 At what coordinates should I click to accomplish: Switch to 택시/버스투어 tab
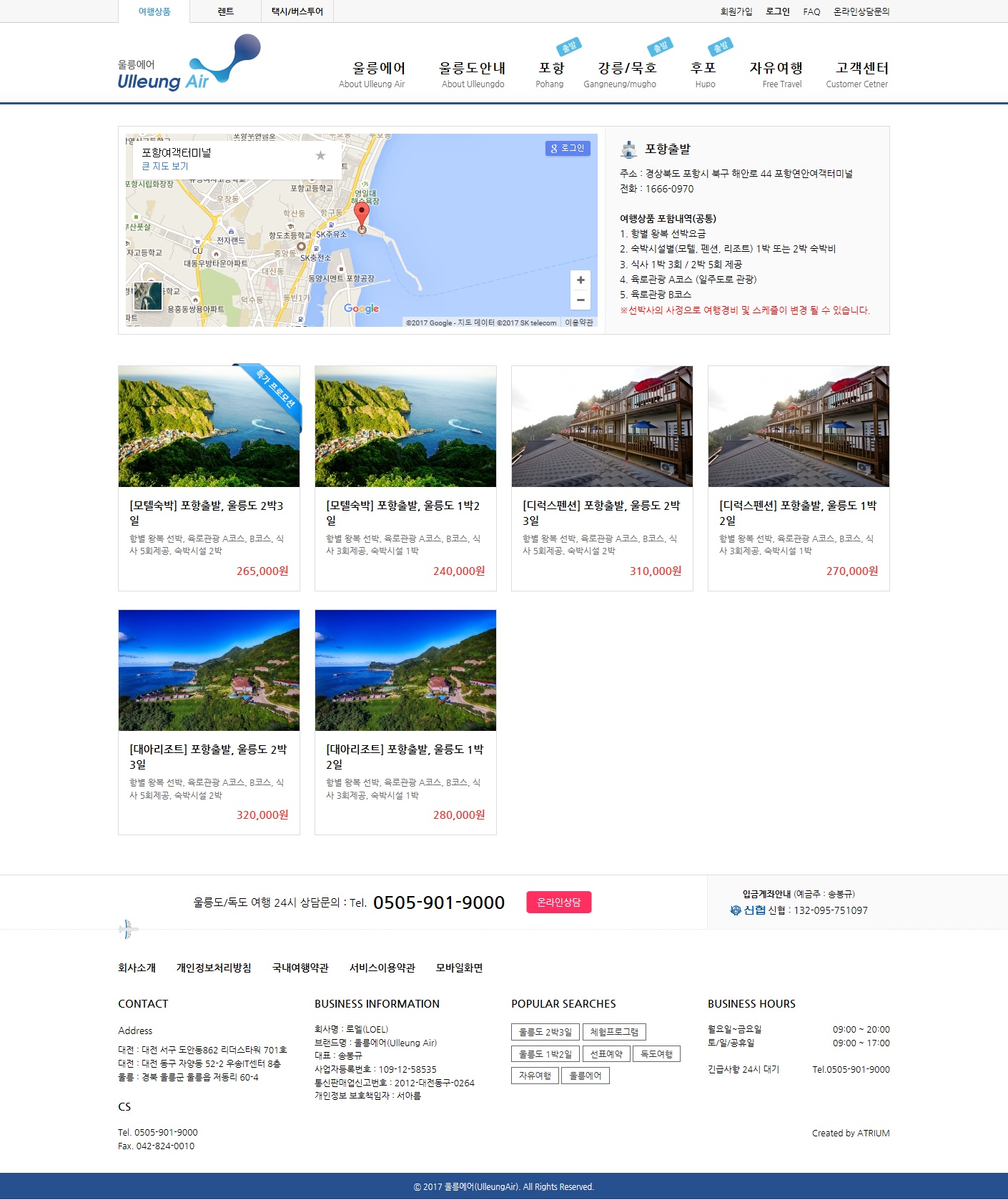pyautogui.click(x=297, y=11)
